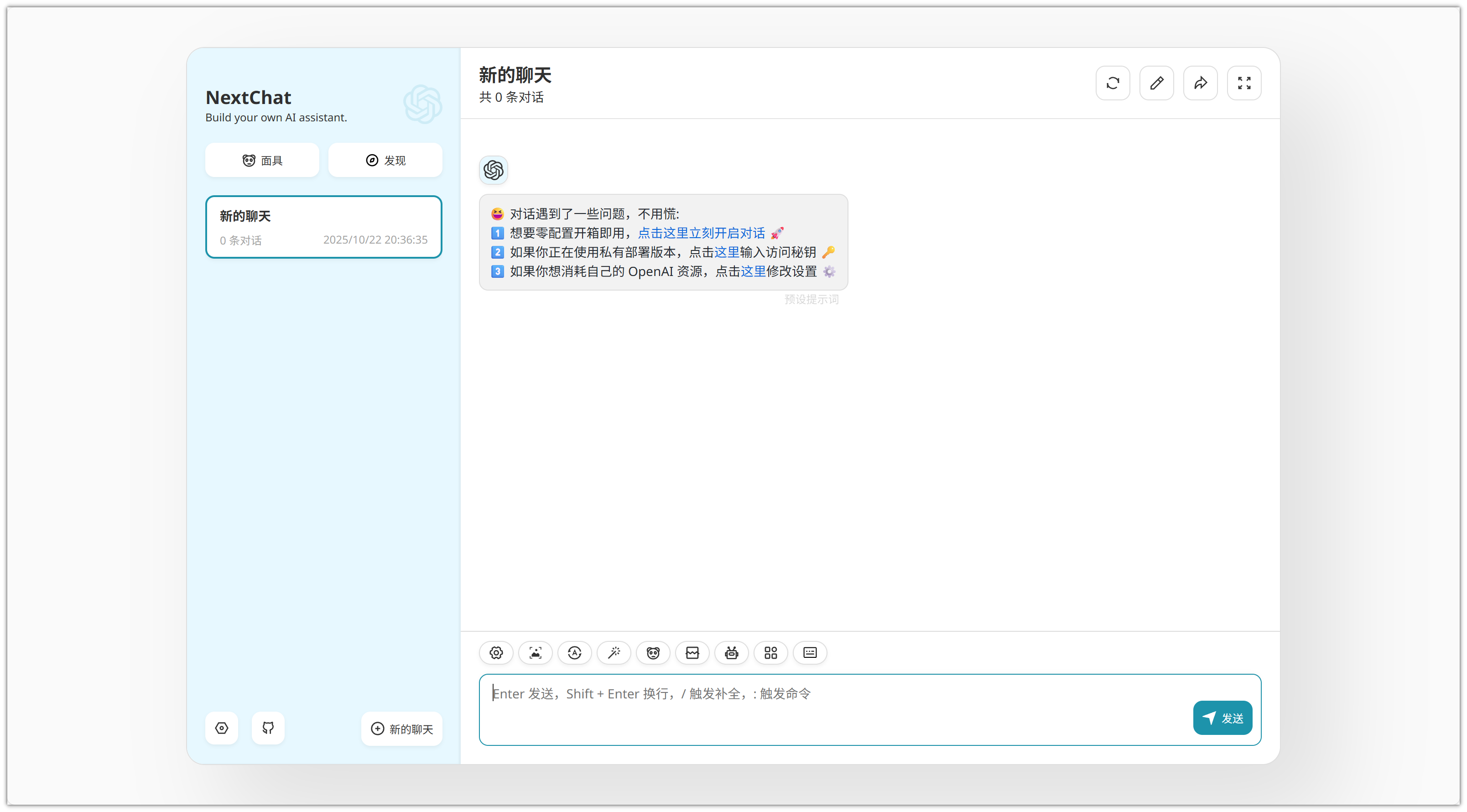
Task: Click the clear context break icon
Action: pyautogui.click(x=692, y=652)
